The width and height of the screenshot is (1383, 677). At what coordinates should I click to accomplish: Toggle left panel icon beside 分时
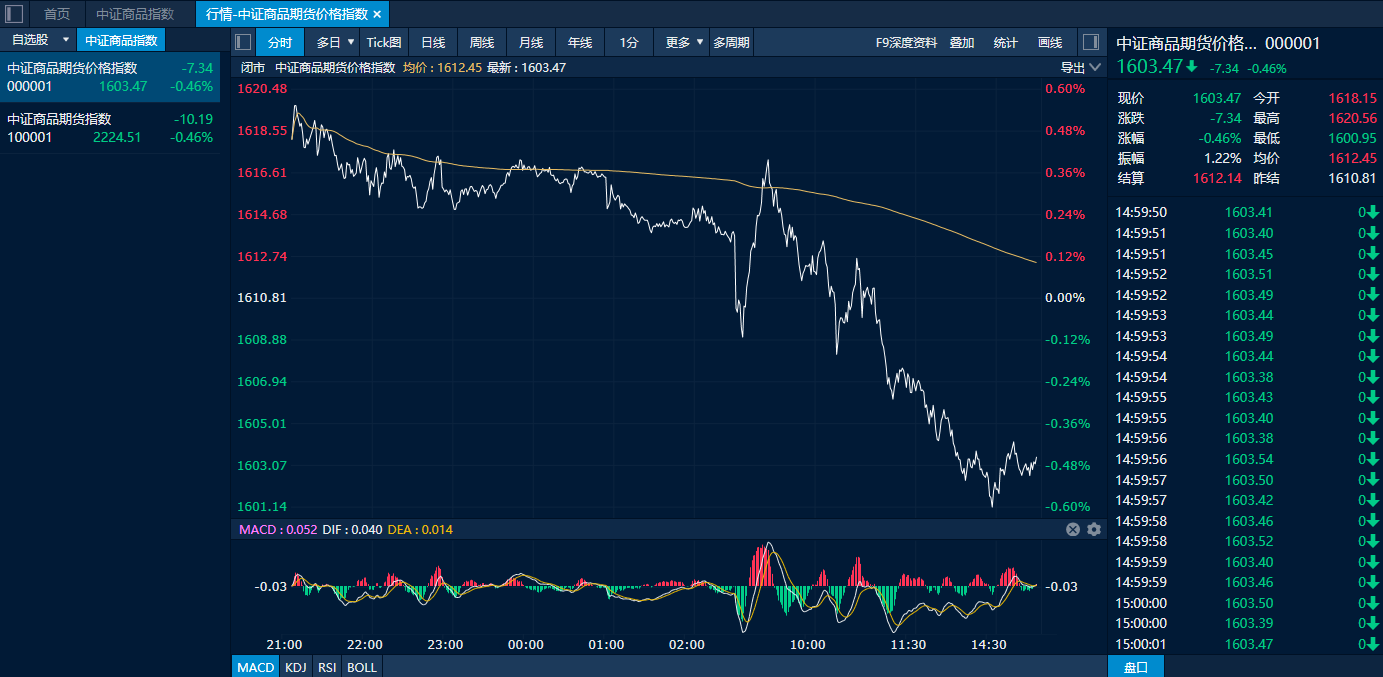tap(243, 42)
